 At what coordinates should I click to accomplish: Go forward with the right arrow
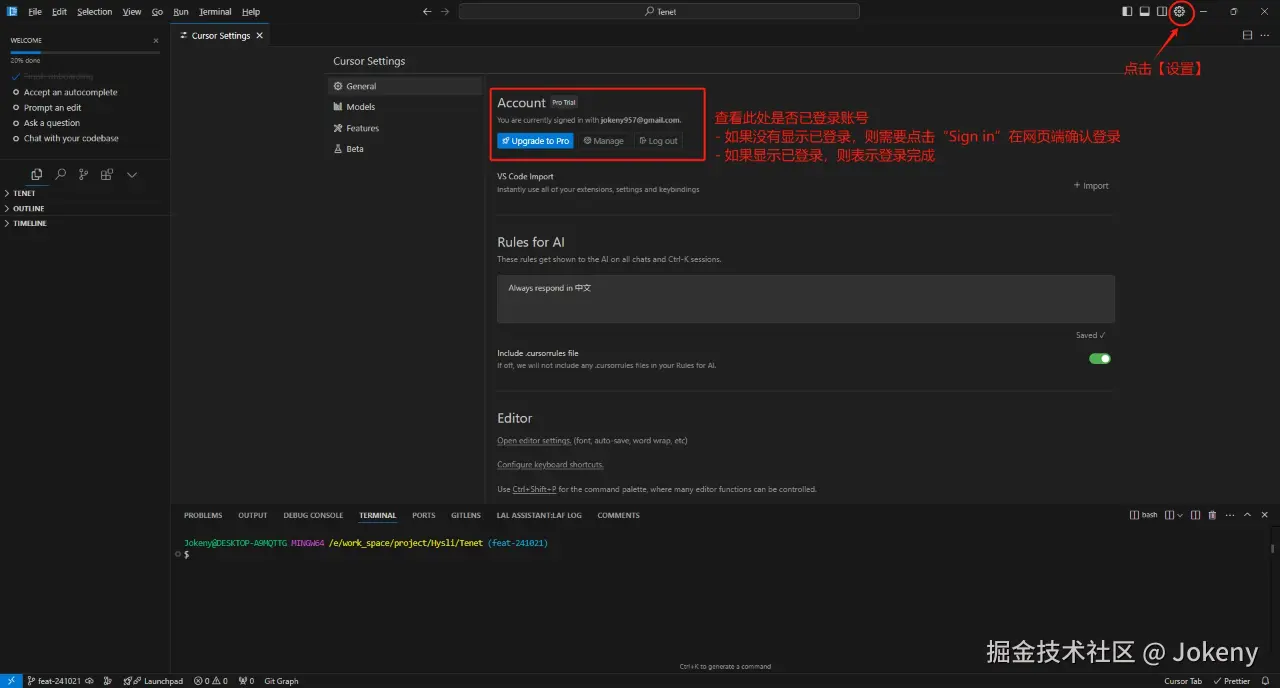446,12
